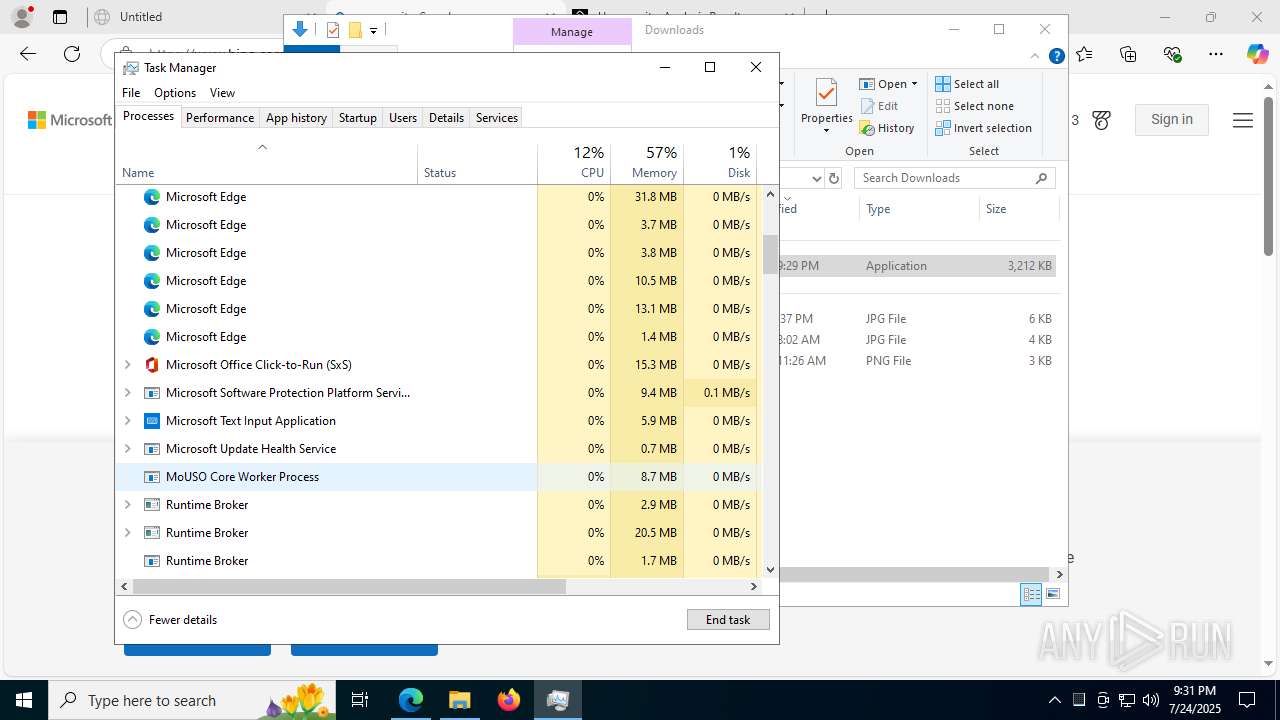Open File Explorer from the taskbar

[x=459, y=700]
